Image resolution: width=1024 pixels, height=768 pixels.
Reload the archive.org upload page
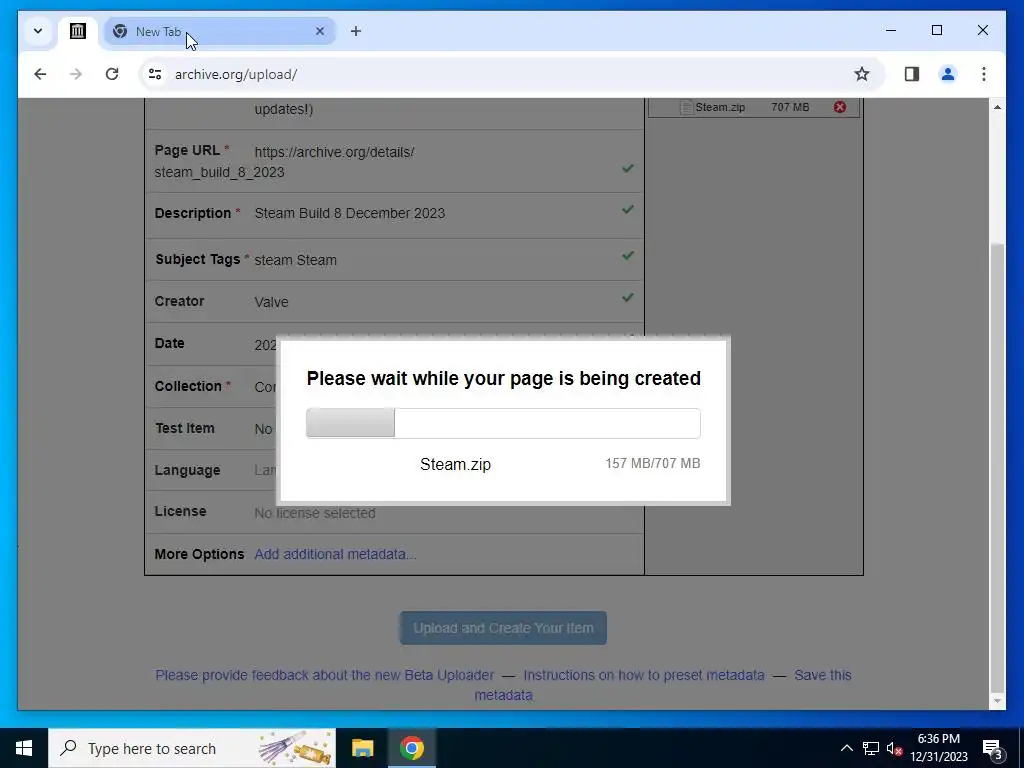112,74
